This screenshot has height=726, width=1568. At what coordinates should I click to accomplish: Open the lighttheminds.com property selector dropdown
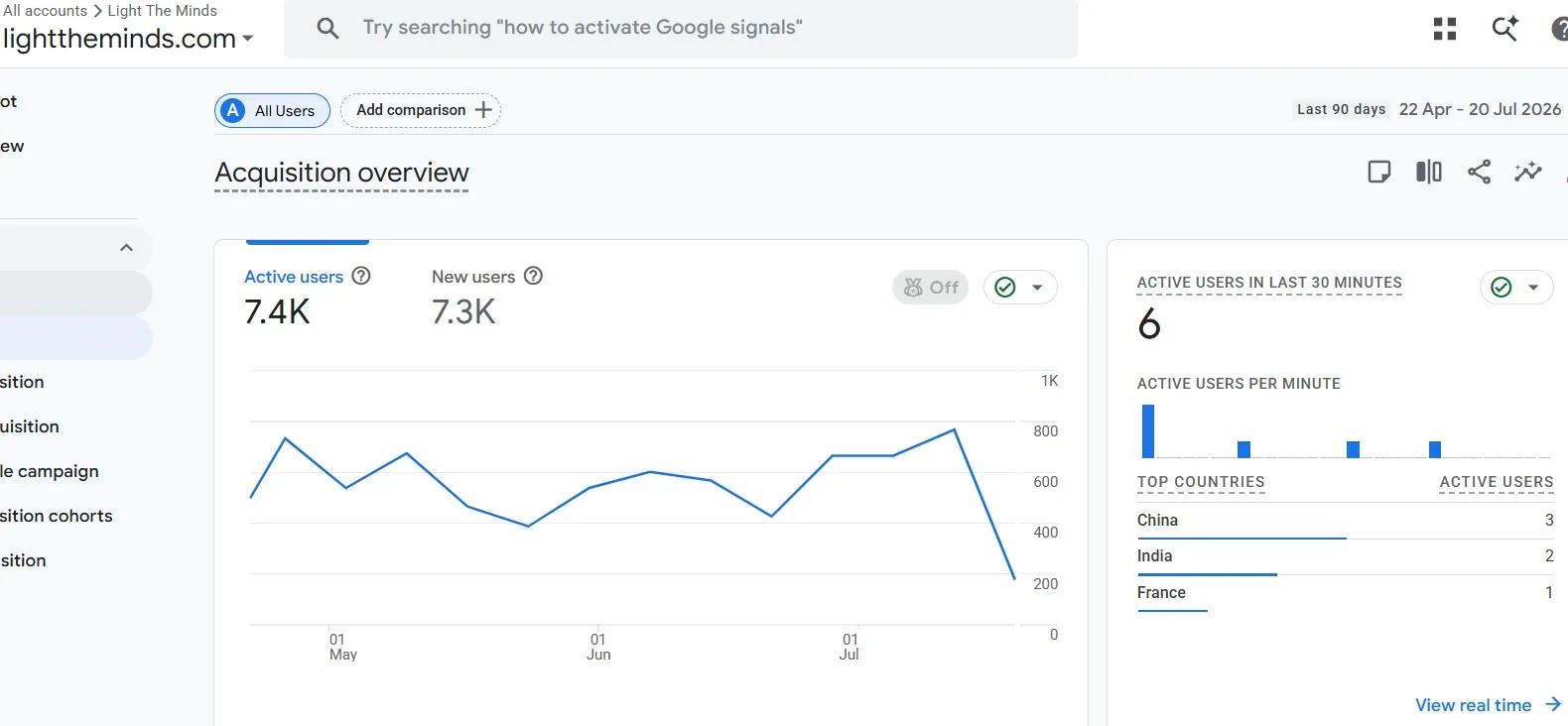(128, 39)
